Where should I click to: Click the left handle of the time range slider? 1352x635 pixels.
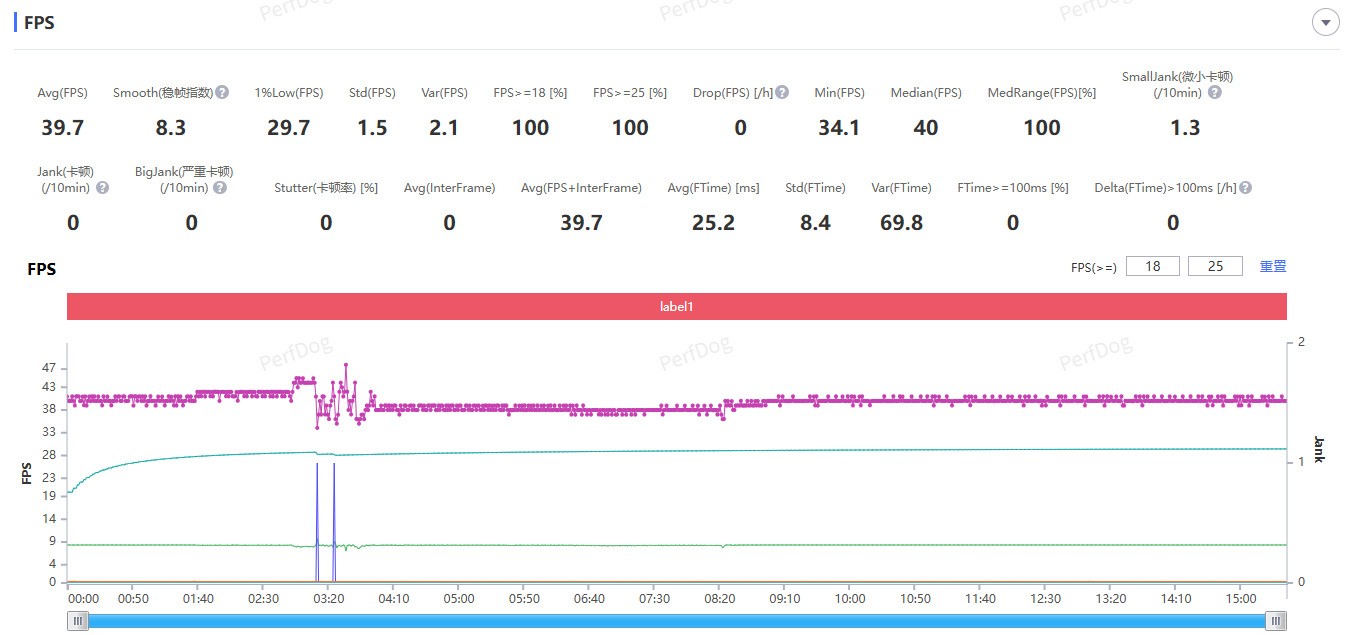point(78,621)
